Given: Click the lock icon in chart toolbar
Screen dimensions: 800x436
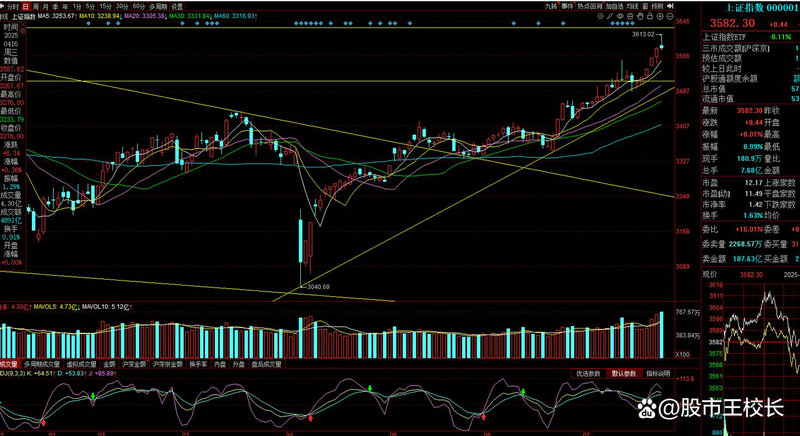Looking at the screenshot, I should click(x=647, y=16).
